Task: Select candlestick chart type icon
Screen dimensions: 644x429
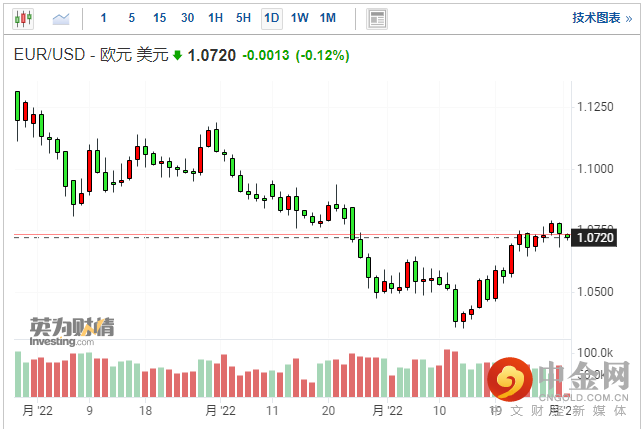Action: 22,18
